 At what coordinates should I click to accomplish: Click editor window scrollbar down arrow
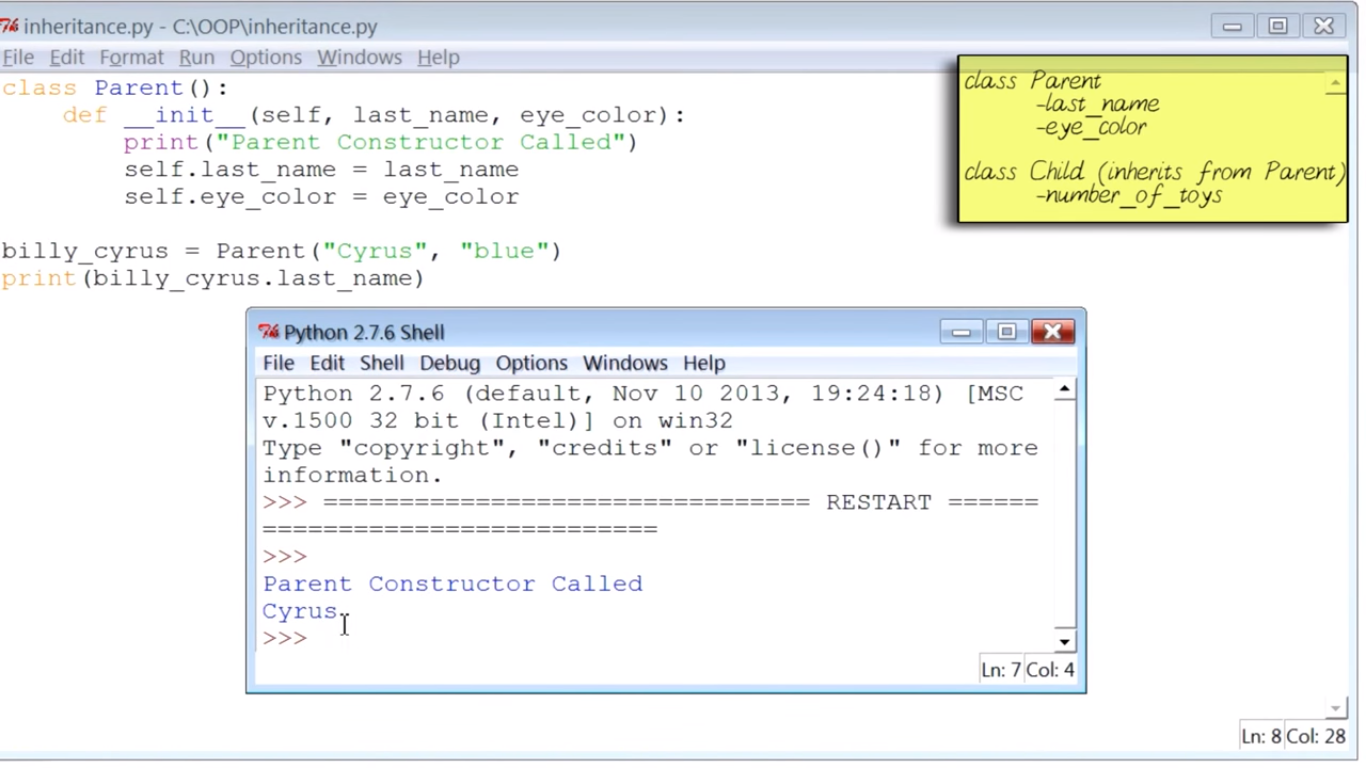click(1337, 709)
